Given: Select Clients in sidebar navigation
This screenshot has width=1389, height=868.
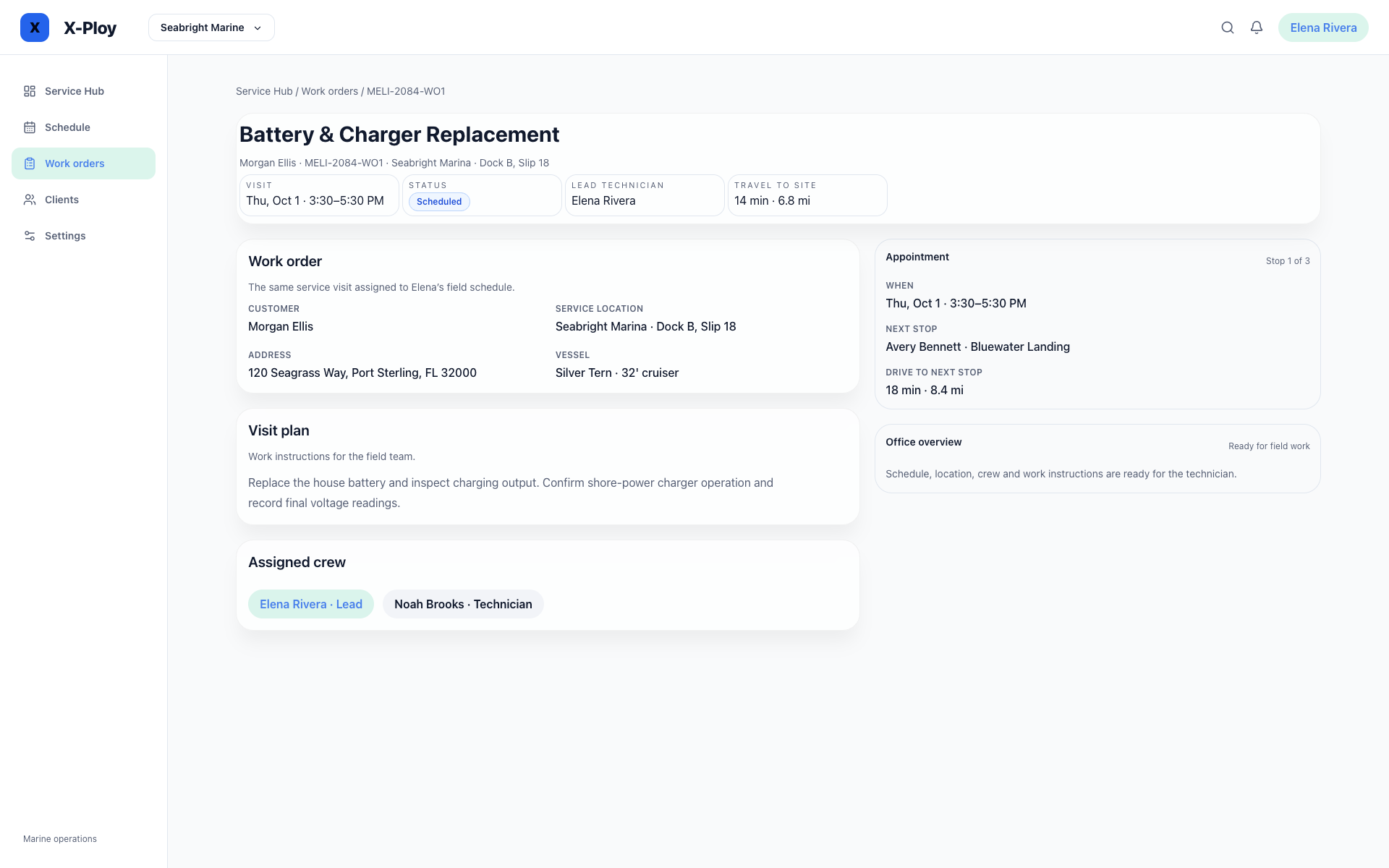Looking at the screenshot, I should tap(83, 200).
